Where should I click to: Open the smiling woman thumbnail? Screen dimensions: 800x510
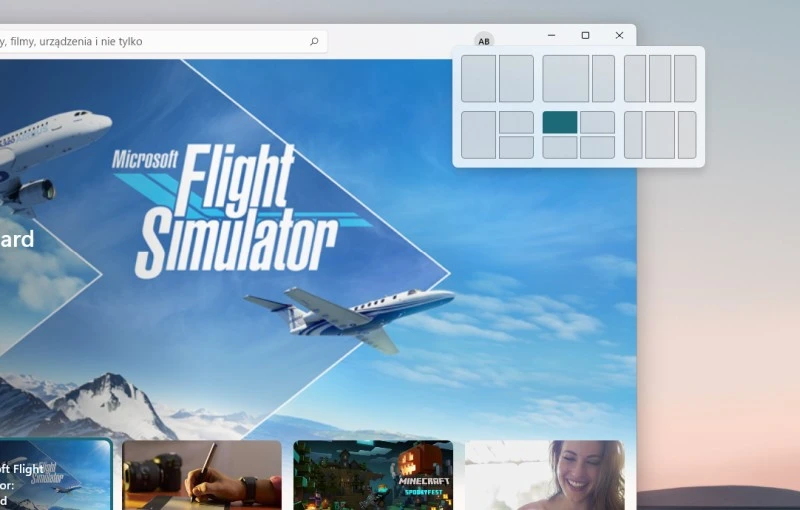(545, 475)
